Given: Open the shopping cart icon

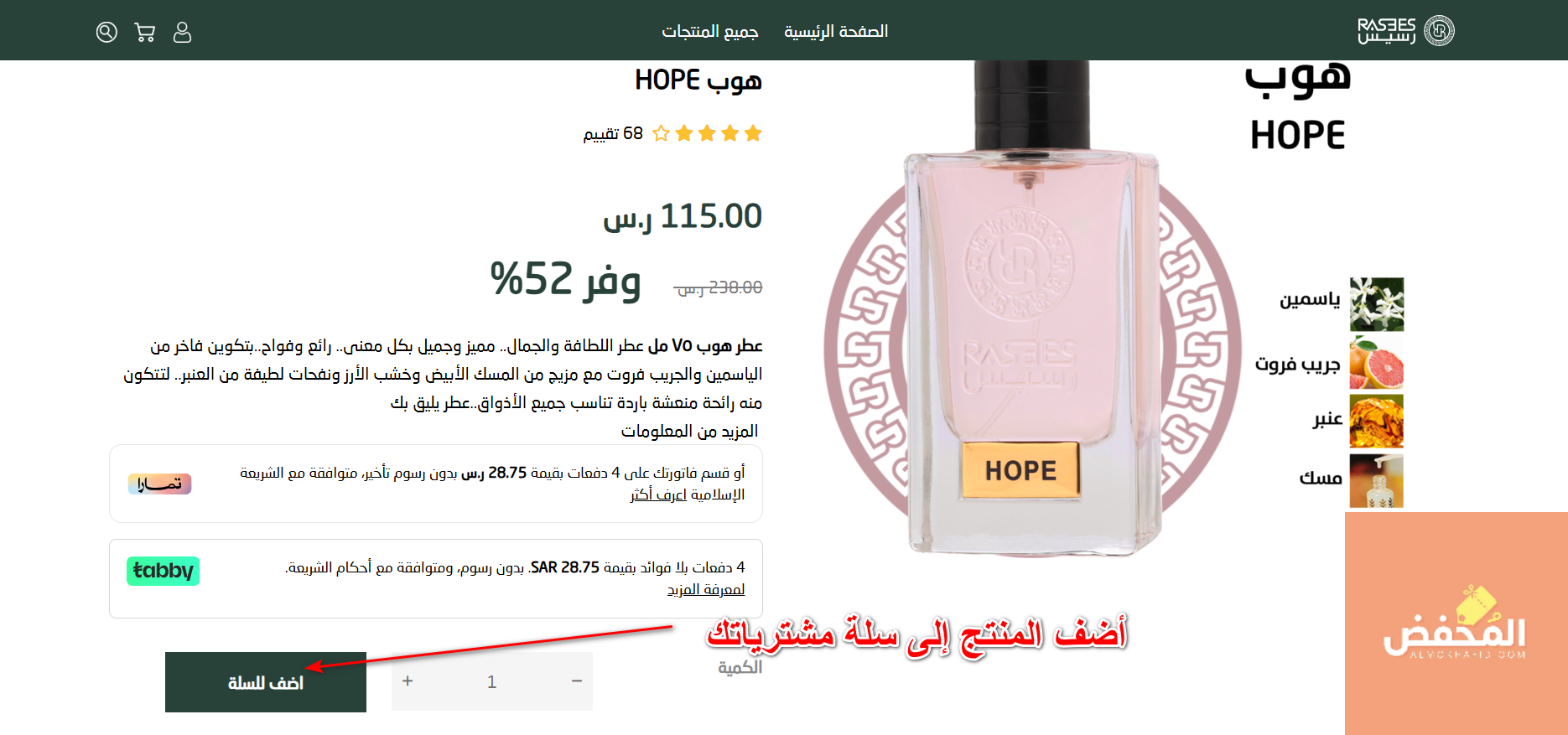Looking at the screenshot, I should (x=144, y=32).
